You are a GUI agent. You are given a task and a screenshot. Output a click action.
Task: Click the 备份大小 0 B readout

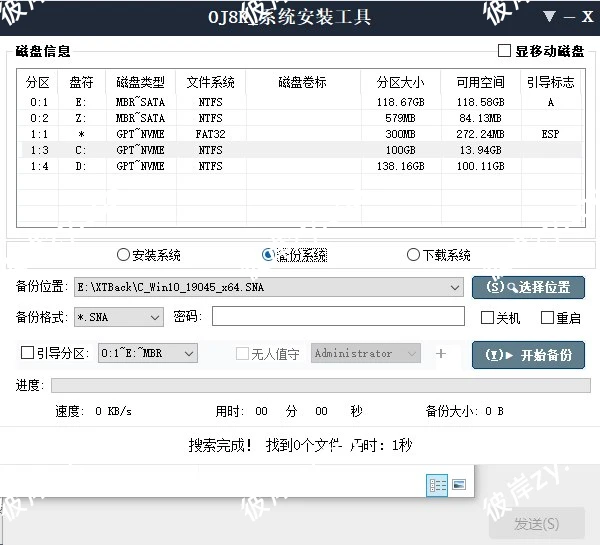point(465,411)
